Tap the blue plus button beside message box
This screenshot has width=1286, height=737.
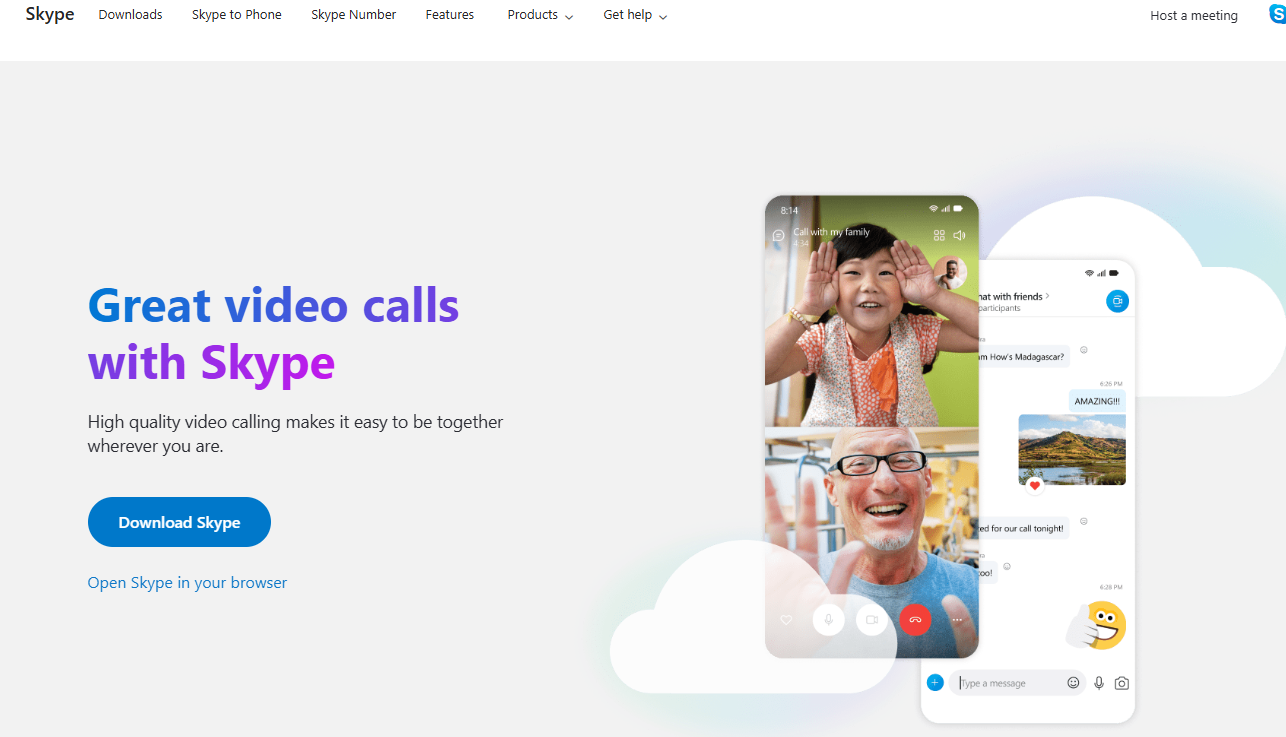click(935, 683)
